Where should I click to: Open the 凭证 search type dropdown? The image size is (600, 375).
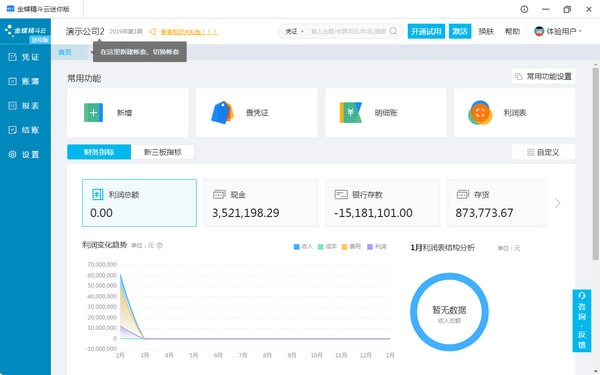[294, 31]
